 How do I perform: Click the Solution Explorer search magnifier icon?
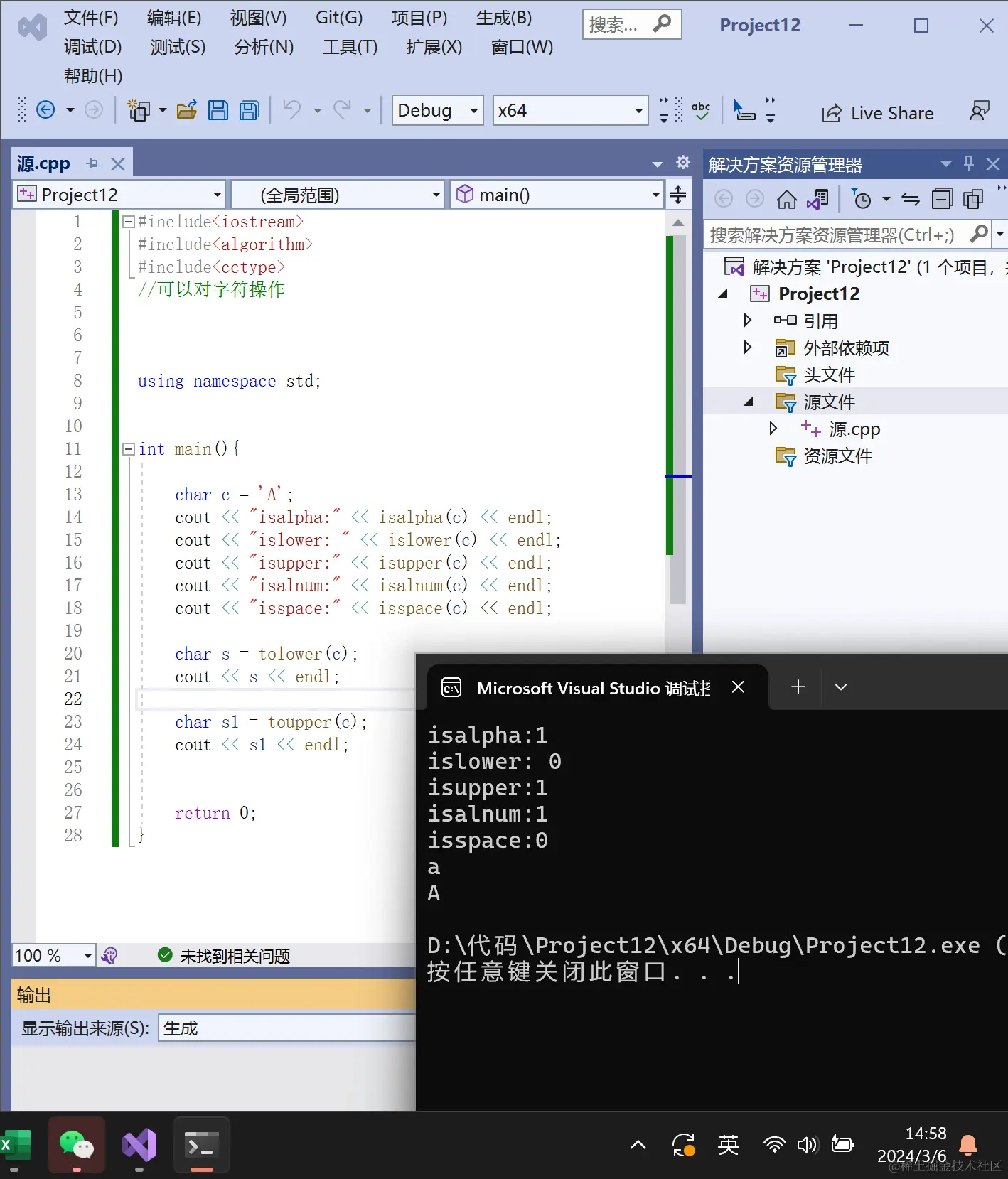[x=979, y=233]
